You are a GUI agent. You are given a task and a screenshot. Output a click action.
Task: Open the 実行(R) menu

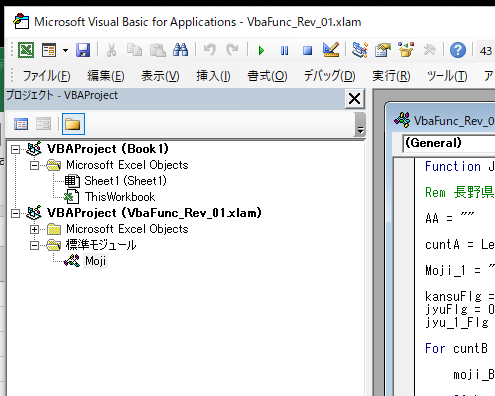coord(391,76)
